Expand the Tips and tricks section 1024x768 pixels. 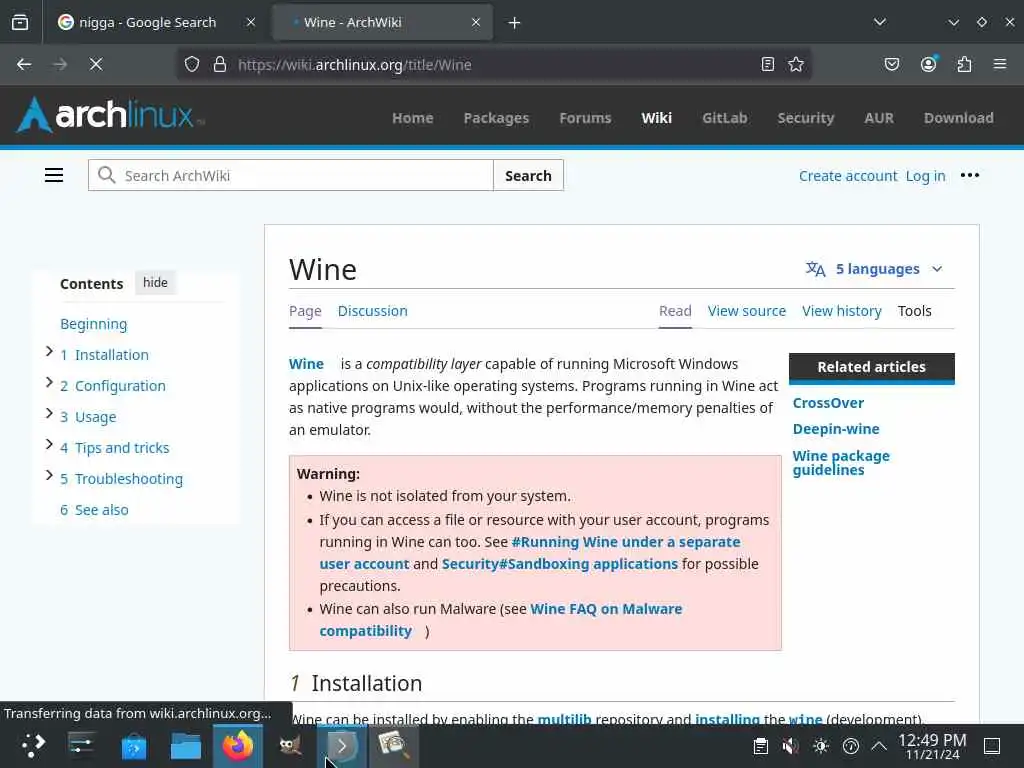tap(49, 445)
